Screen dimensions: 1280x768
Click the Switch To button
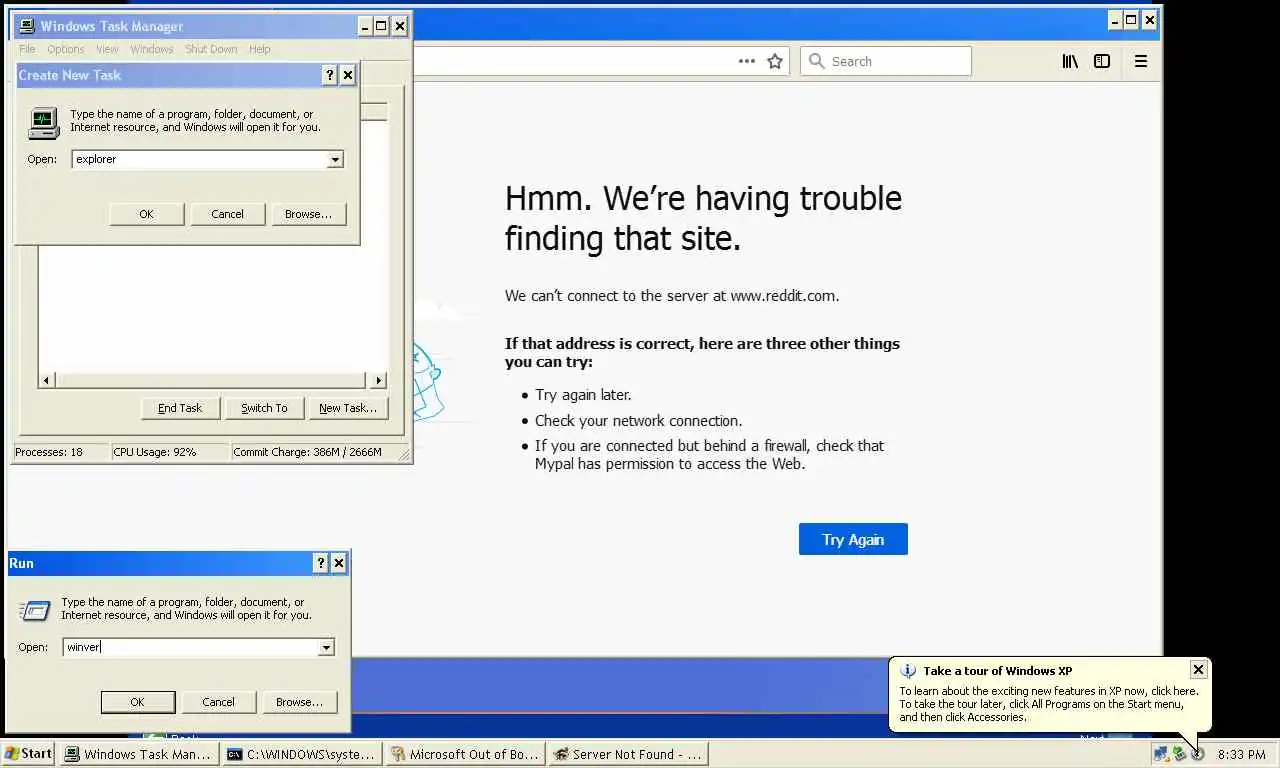(264, 408)
